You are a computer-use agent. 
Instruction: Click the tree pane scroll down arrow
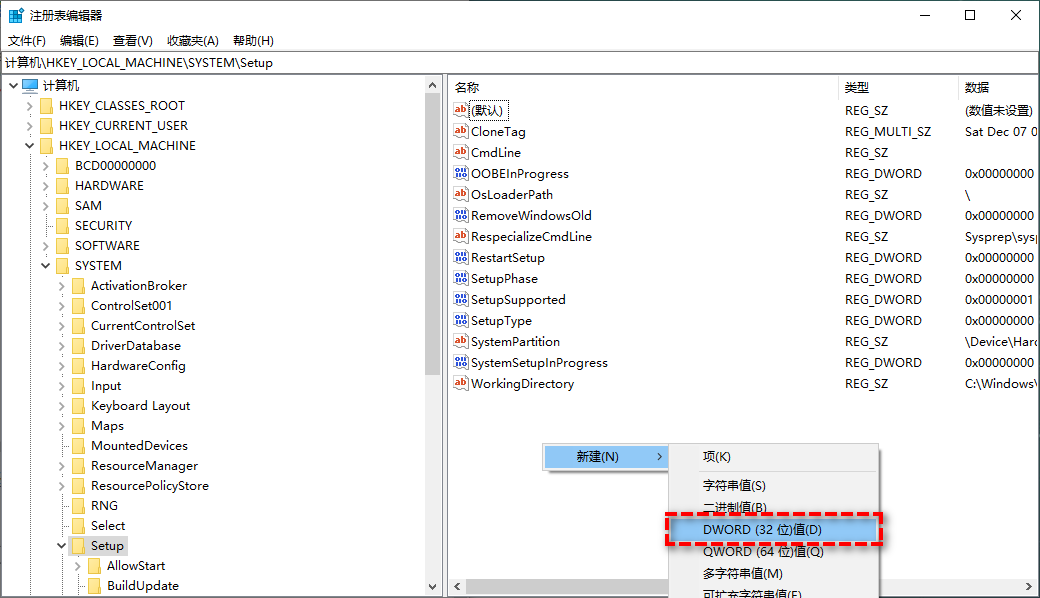pos(432,587)
